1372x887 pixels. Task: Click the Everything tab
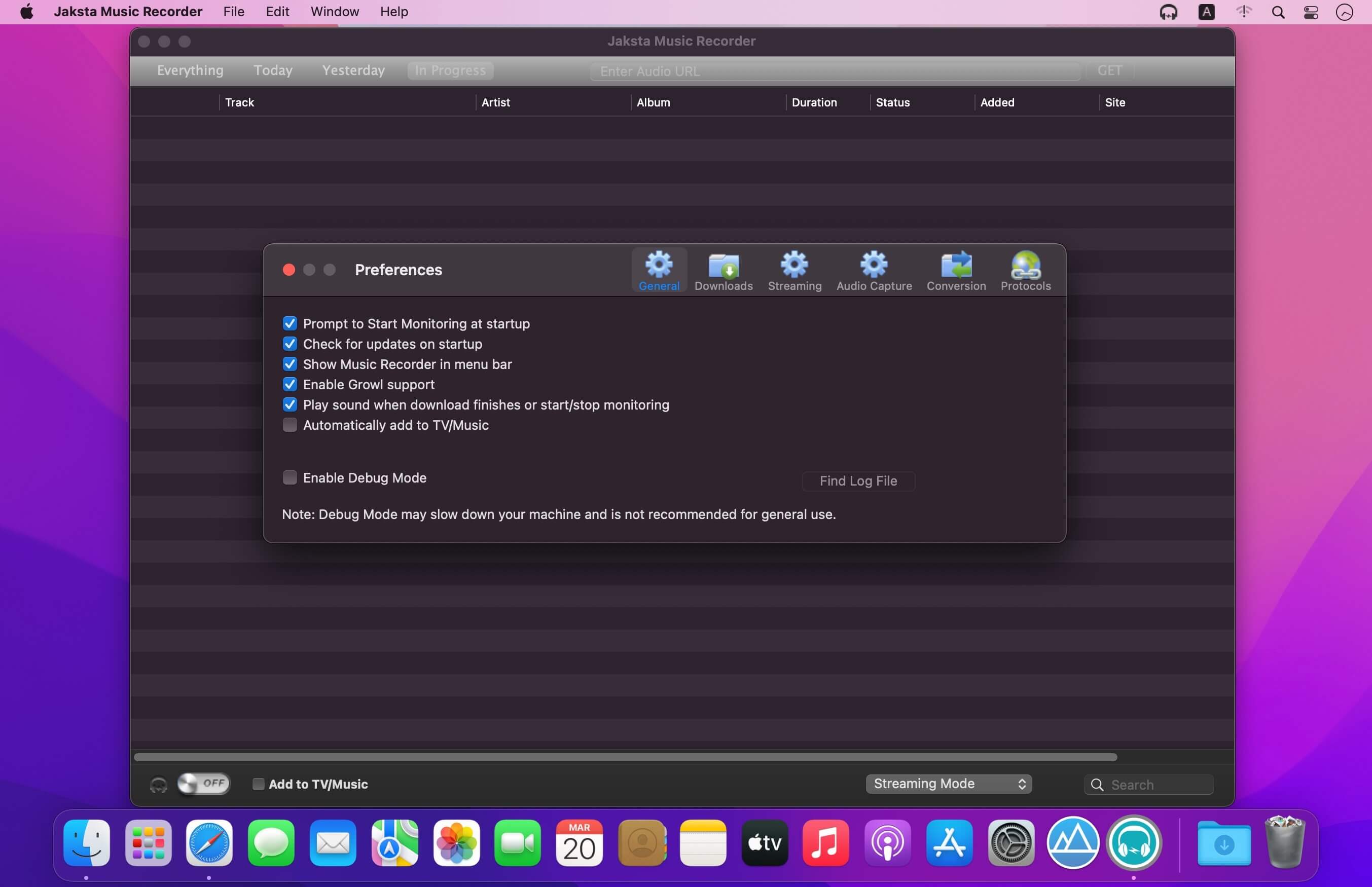click(190, 70)
